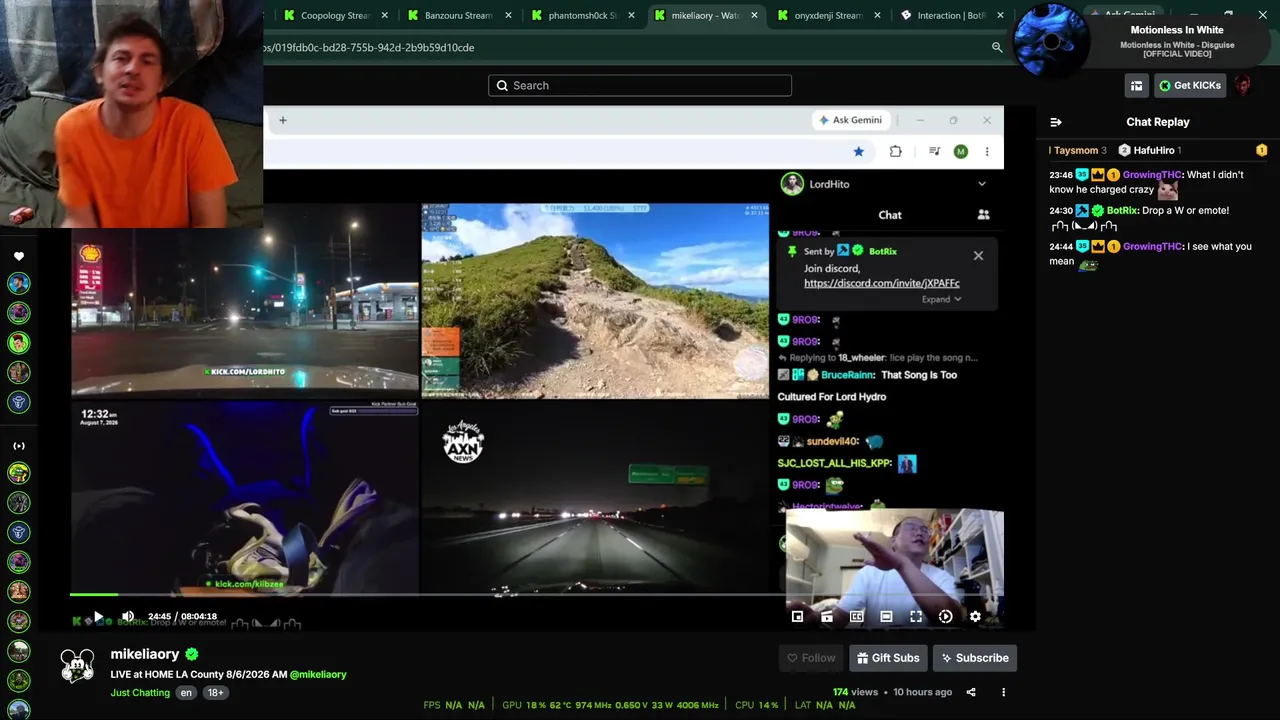Close the onyxdenji Stream tab
The width and height of the screenshot is (1280, 720).
tap(878, 15)
